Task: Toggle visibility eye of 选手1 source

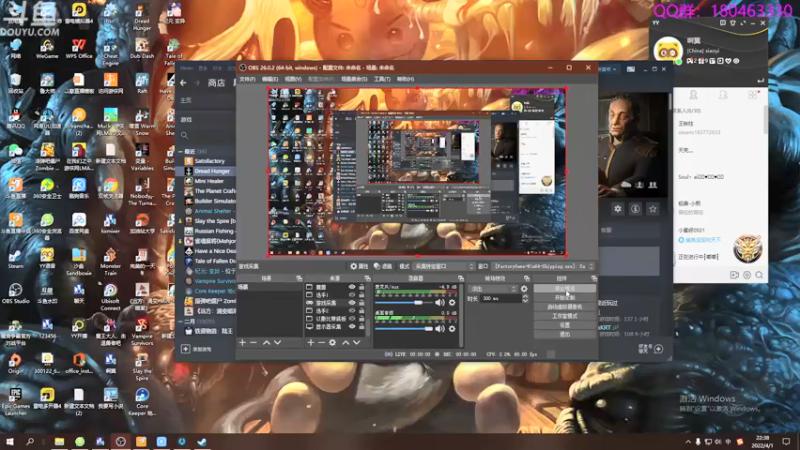Action: point(352,295)
